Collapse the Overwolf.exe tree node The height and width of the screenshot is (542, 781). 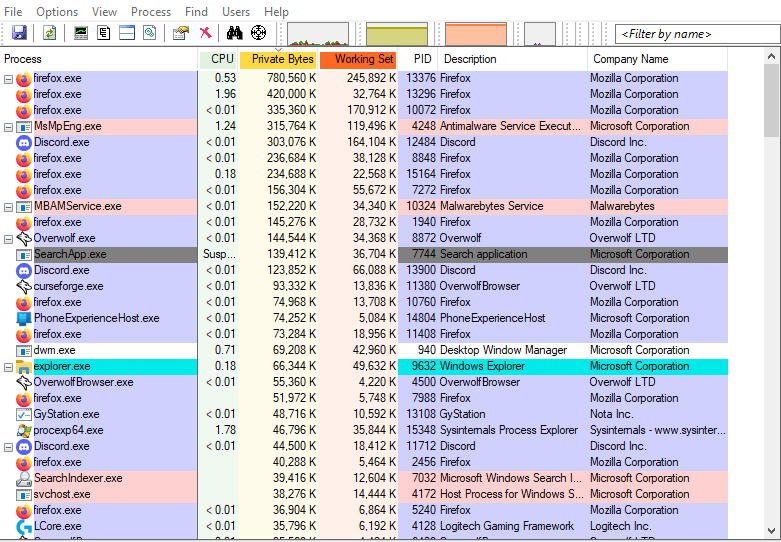[x=8, y=239]
